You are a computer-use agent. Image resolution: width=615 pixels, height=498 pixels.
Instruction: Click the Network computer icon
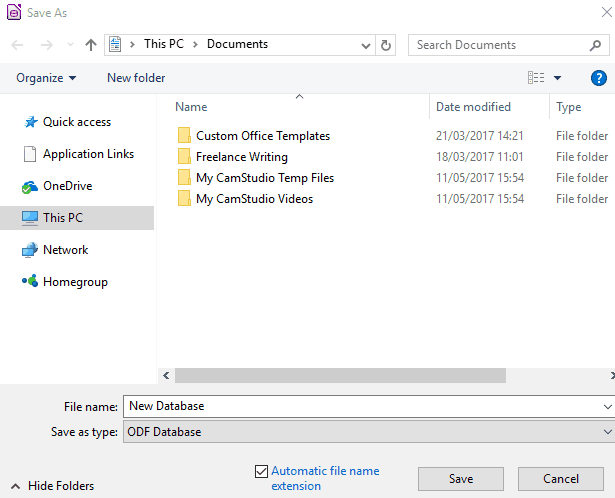[30, 250]
